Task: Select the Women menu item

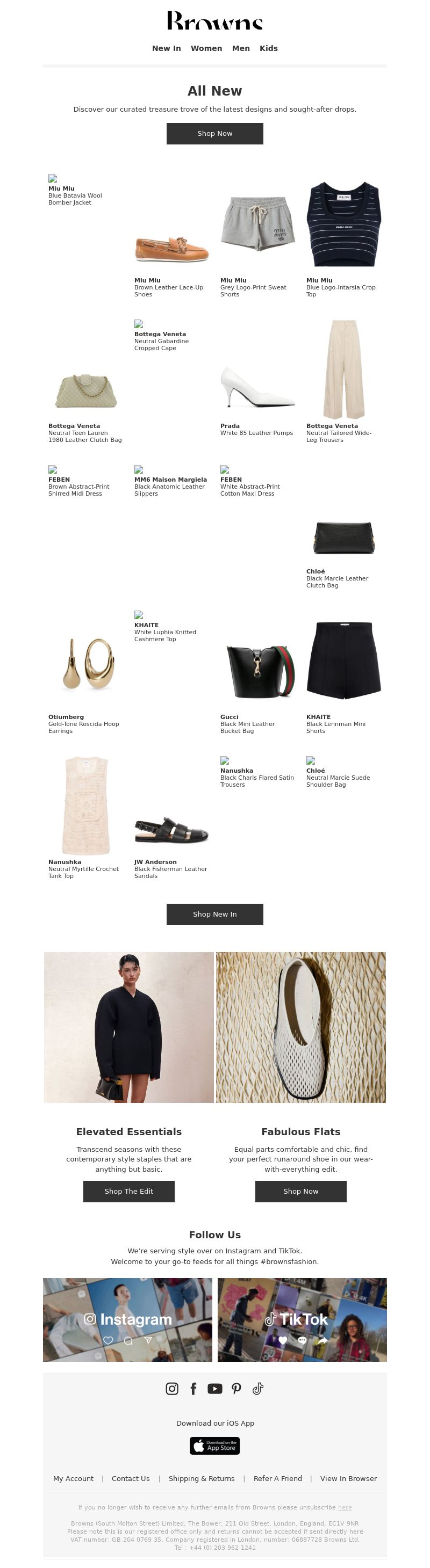Action: 206,48
